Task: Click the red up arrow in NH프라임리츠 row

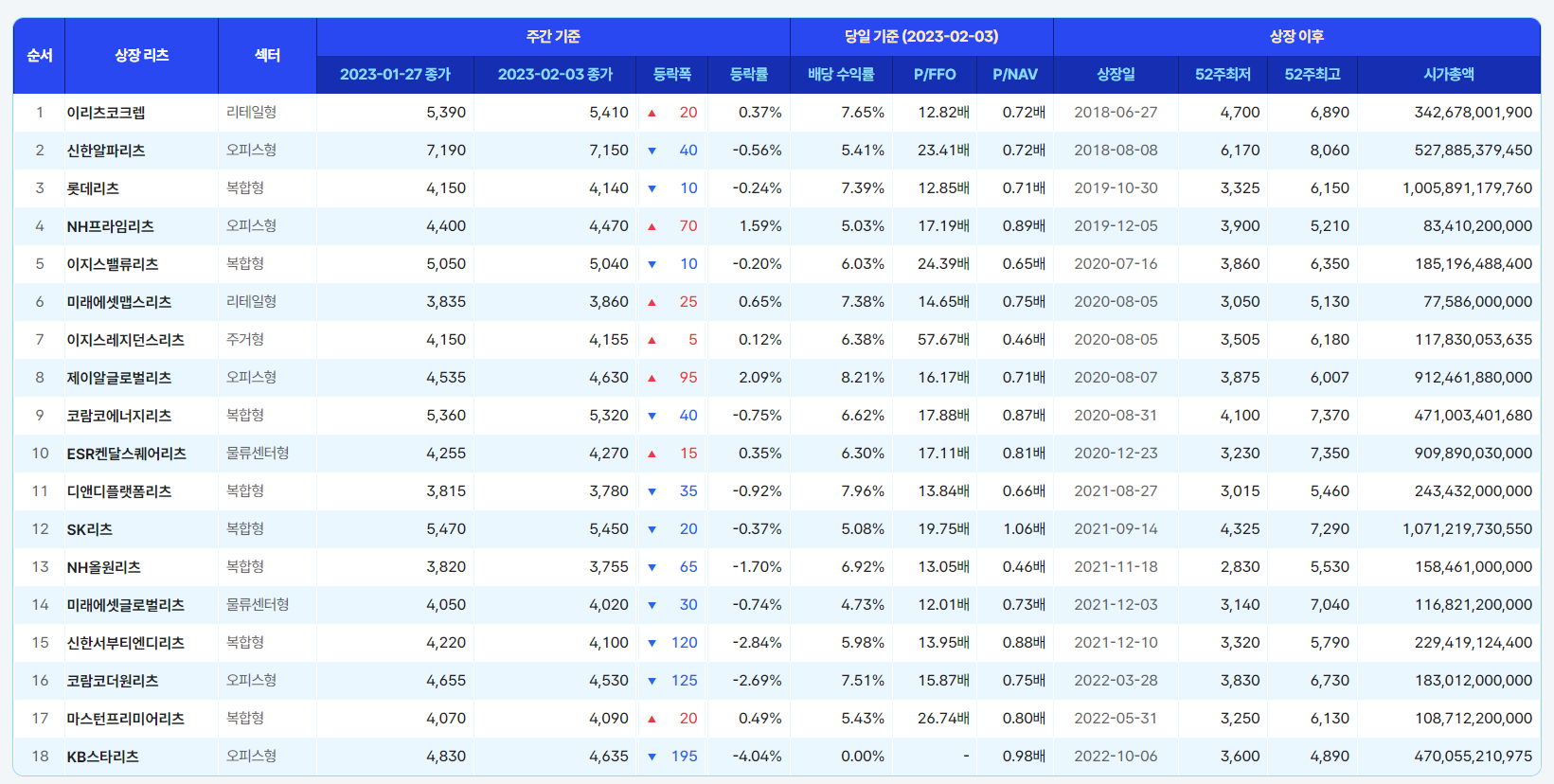Action: (652, 226)
